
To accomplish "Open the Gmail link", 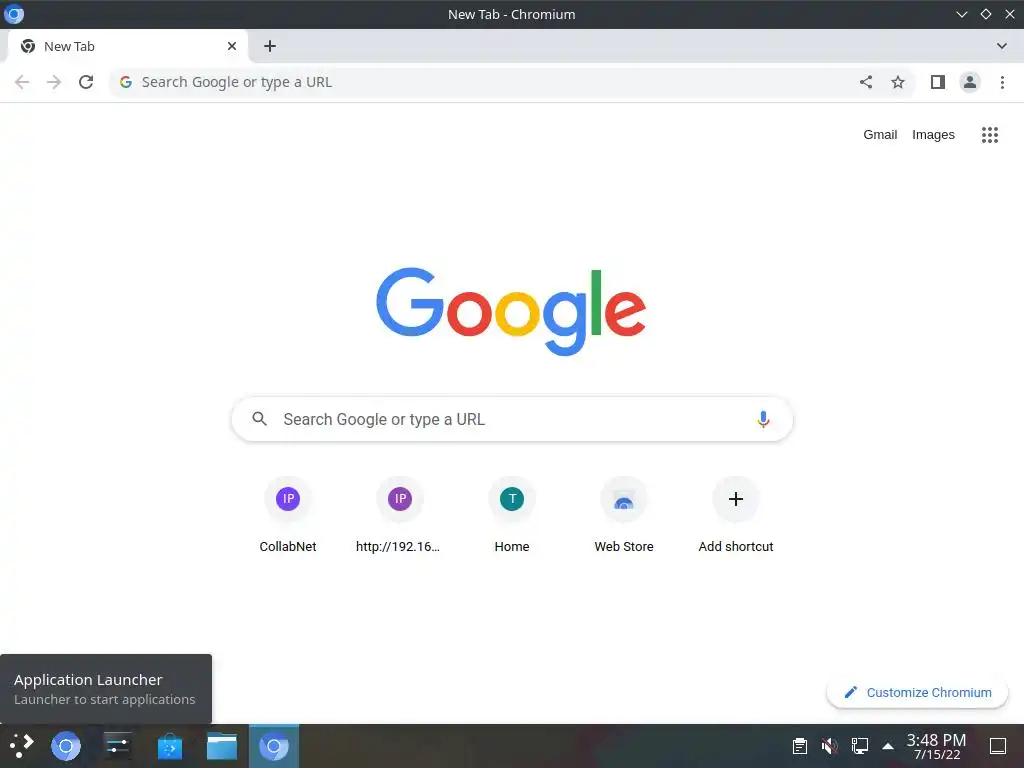I will click(x=880, y=135).
